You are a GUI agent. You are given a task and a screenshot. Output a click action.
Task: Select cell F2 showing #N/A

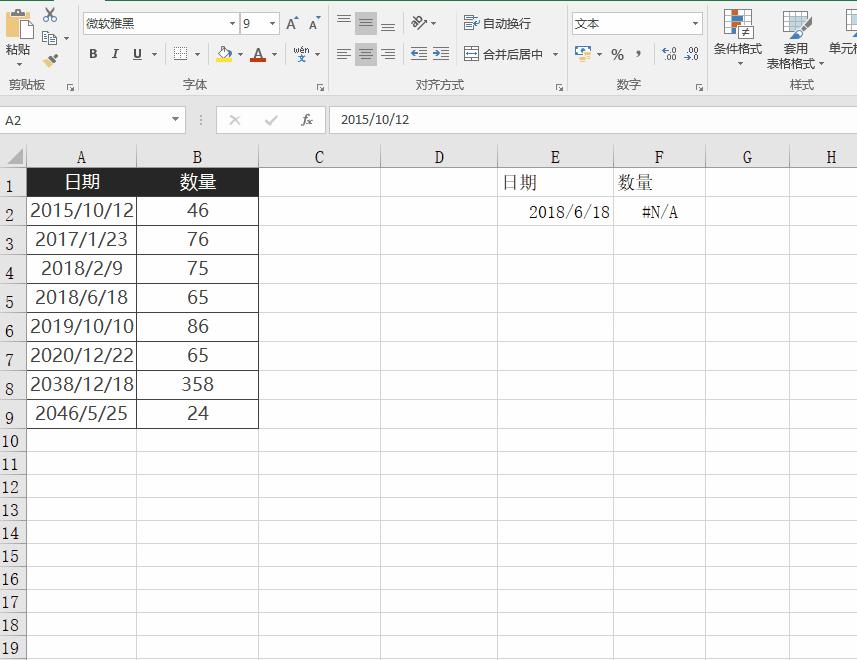[659, 211]
